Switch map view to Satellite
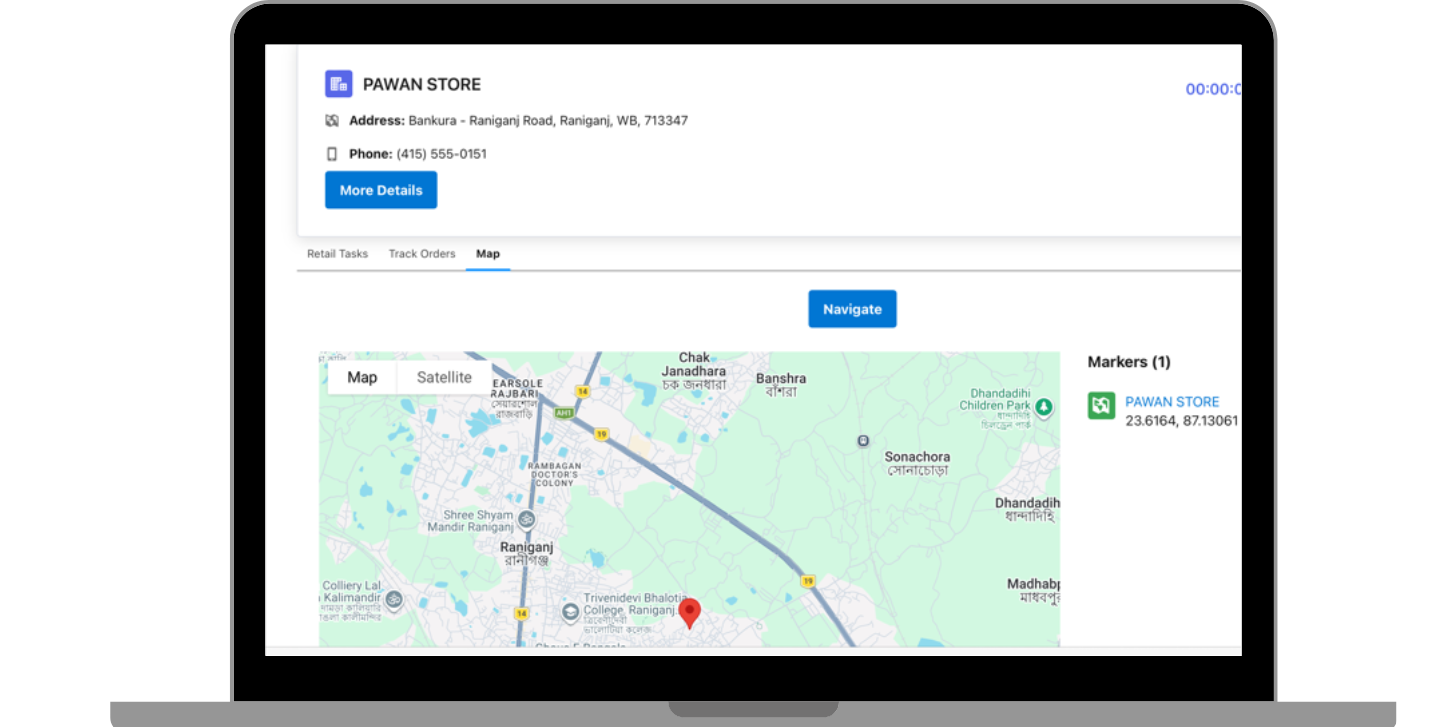The width and height of the screenshot is (1449, 727). pos(444,377)
